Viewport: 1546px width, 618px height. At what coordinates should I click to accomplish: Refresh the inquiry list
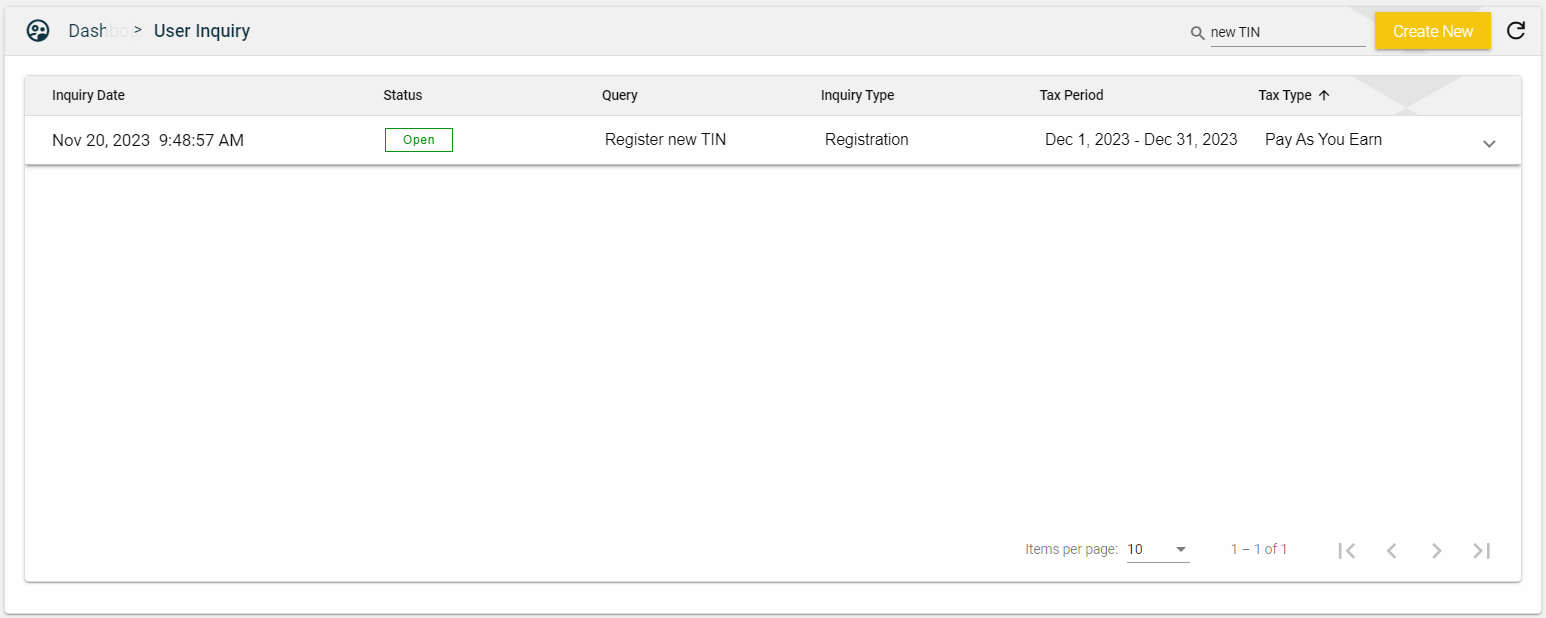[1516, 31]
